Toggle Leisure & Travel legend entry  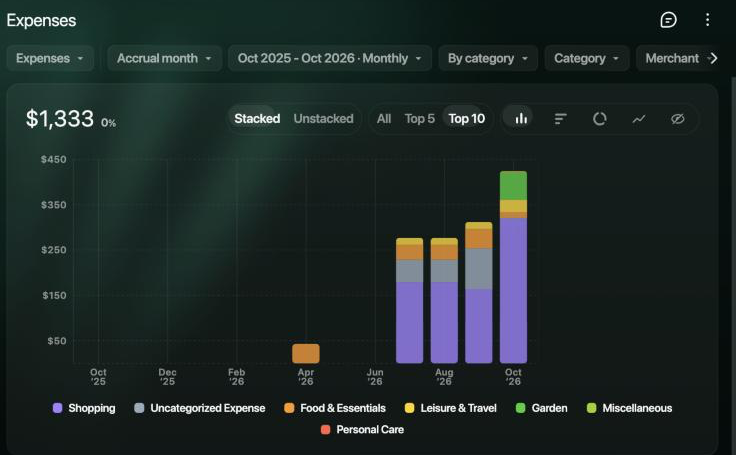pyautogui.click(x=451, y=408)
